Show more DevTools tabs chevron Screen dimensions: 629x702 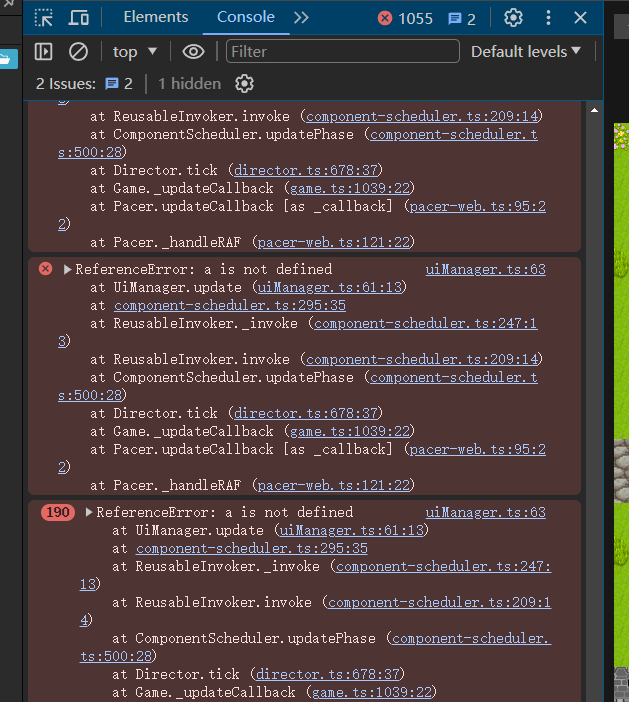[301, 18]
